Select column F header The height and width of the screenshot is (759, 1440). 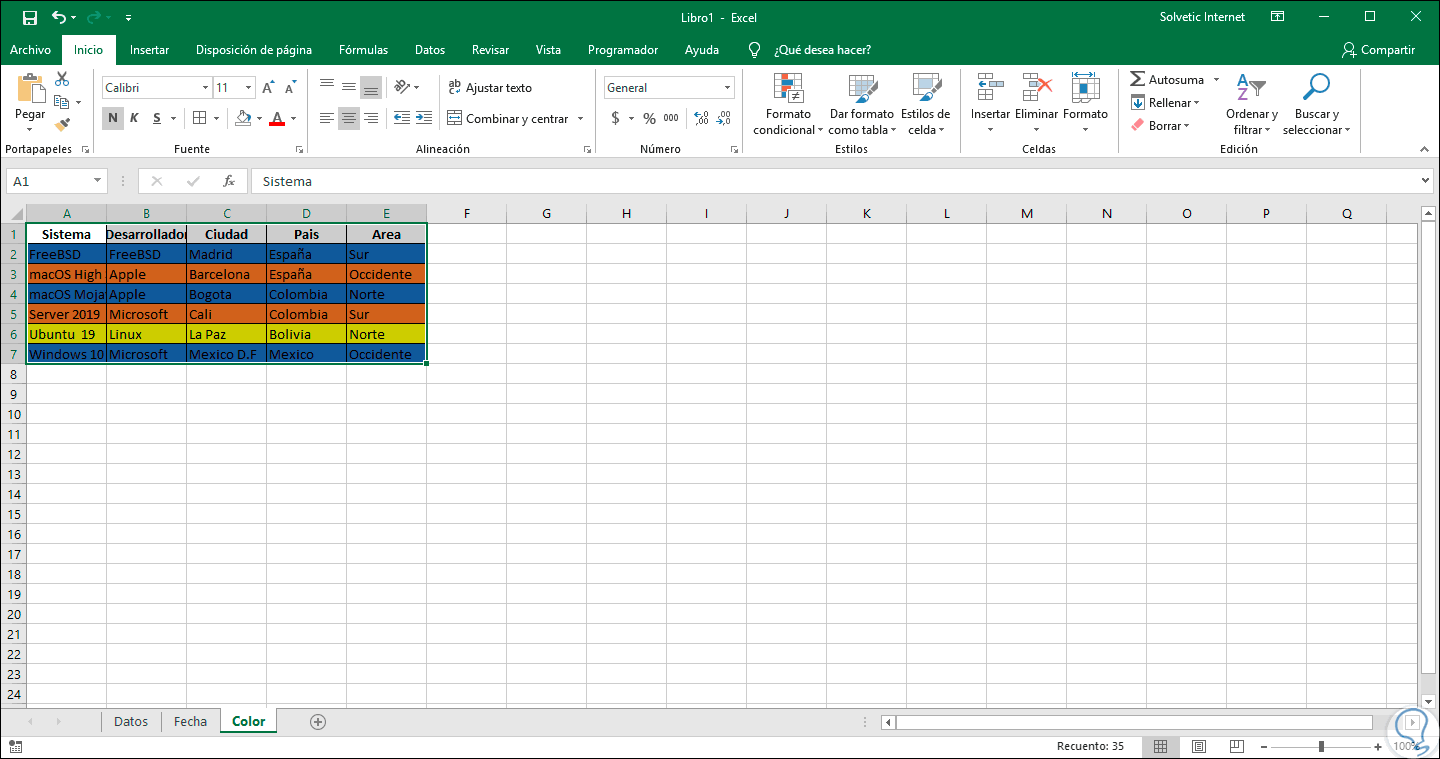pos(466,213)
